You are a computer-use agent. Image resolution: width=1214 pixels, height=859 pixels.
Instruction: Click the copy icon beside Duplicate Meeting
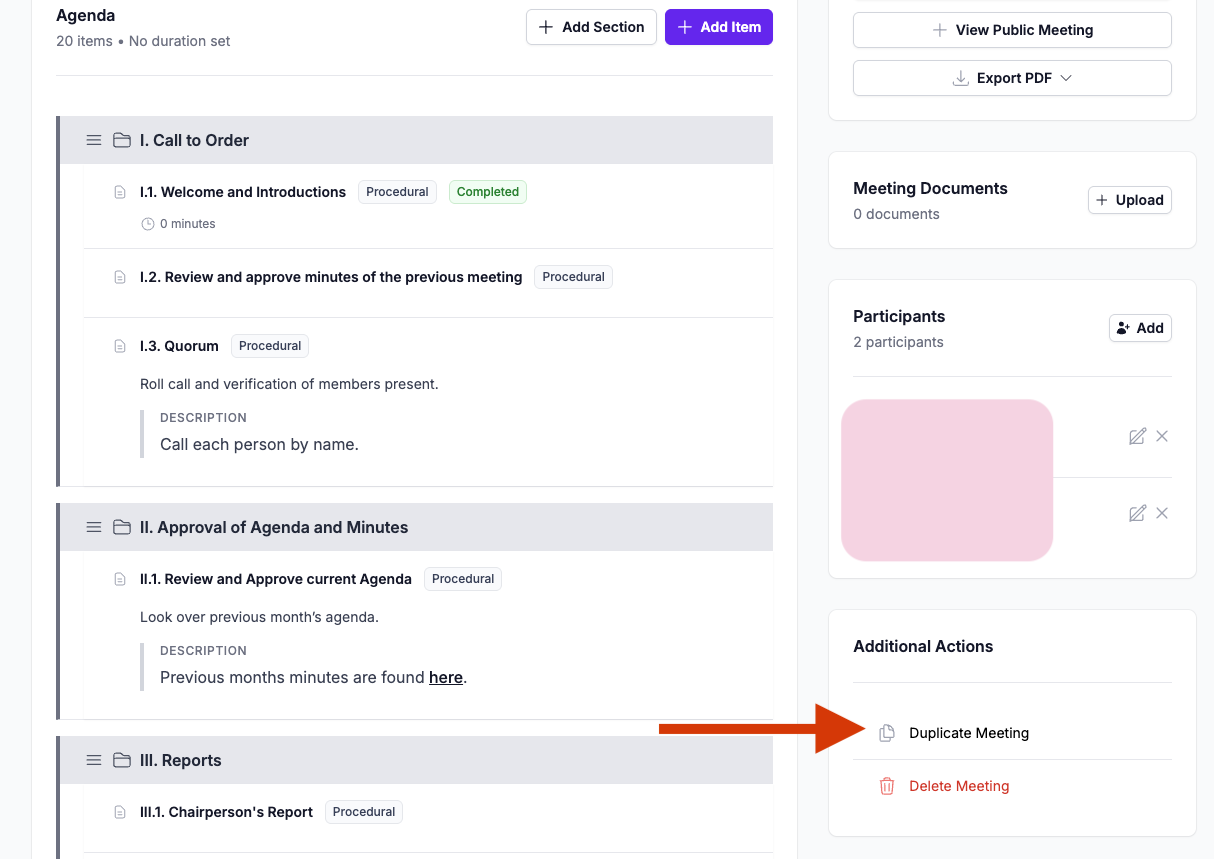coord(886,733)
